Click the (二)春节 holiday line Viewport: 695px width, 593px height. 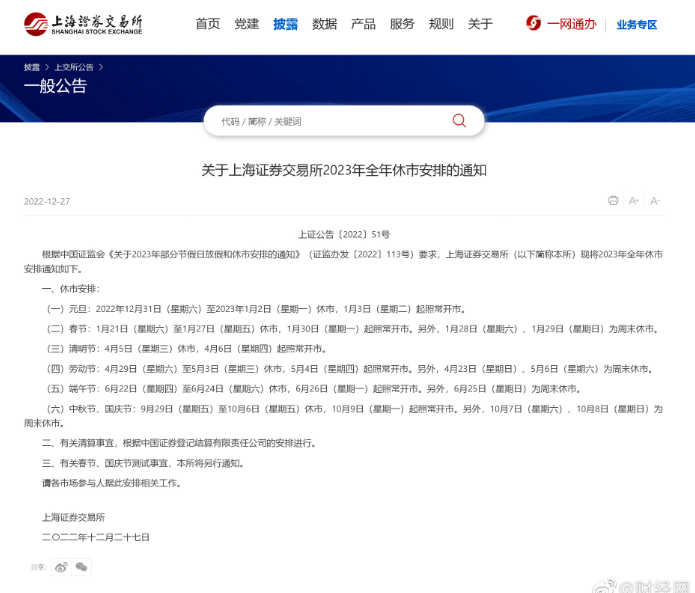[x=352, y=329]
